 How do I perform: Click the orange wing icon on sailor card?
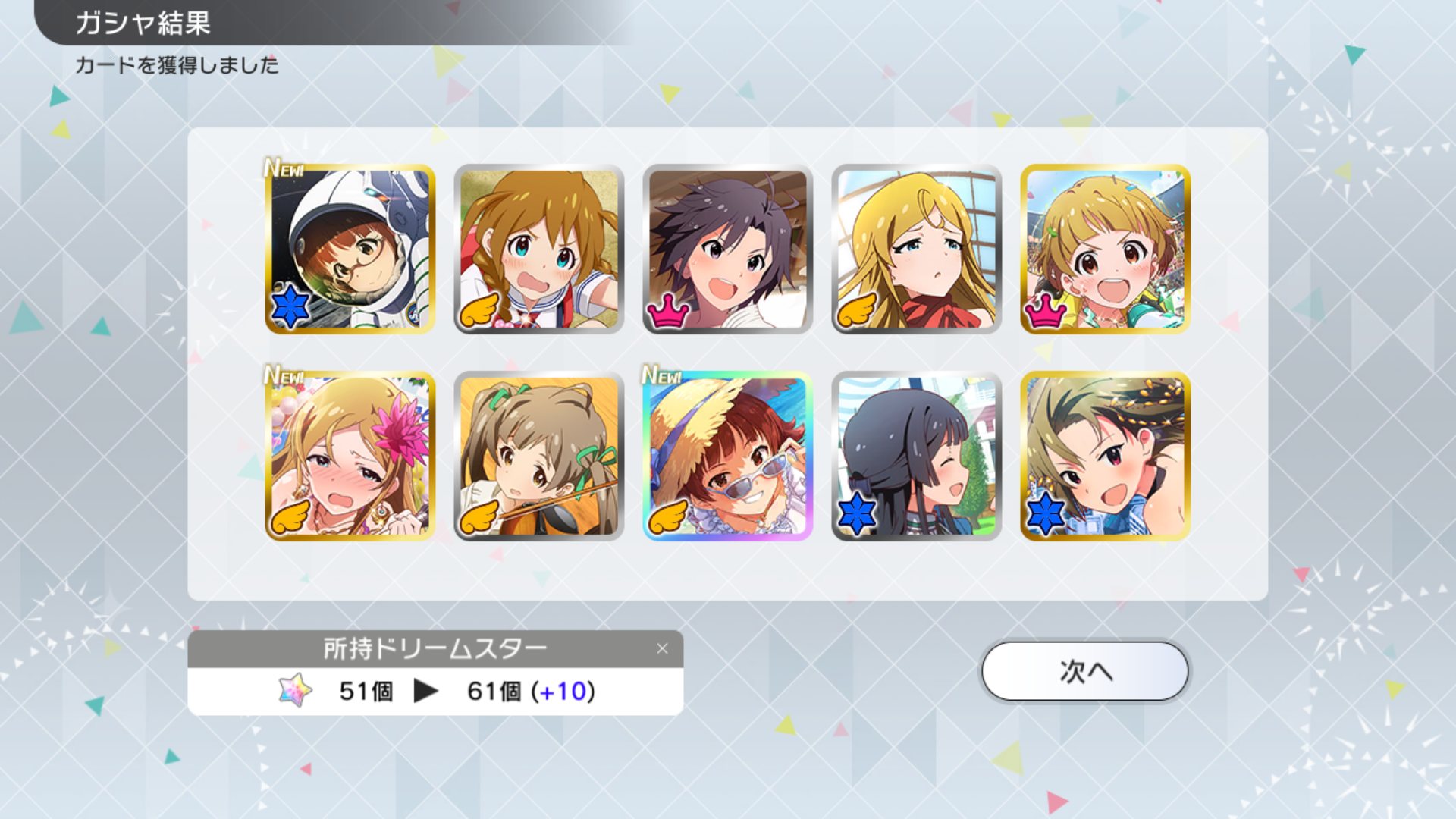coord(479,309)
